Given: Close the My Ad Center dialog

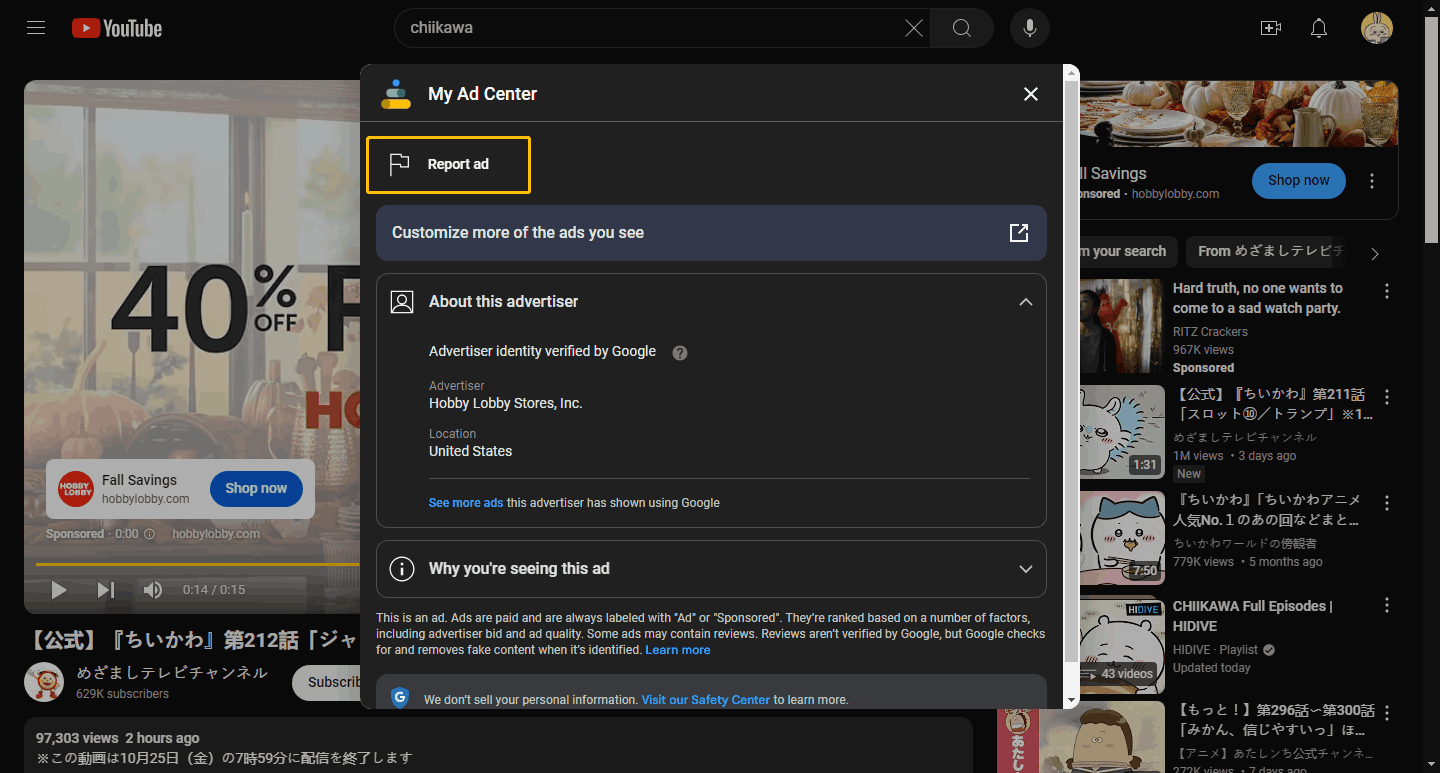Looking at the screenshot, I should point(1031,94).
